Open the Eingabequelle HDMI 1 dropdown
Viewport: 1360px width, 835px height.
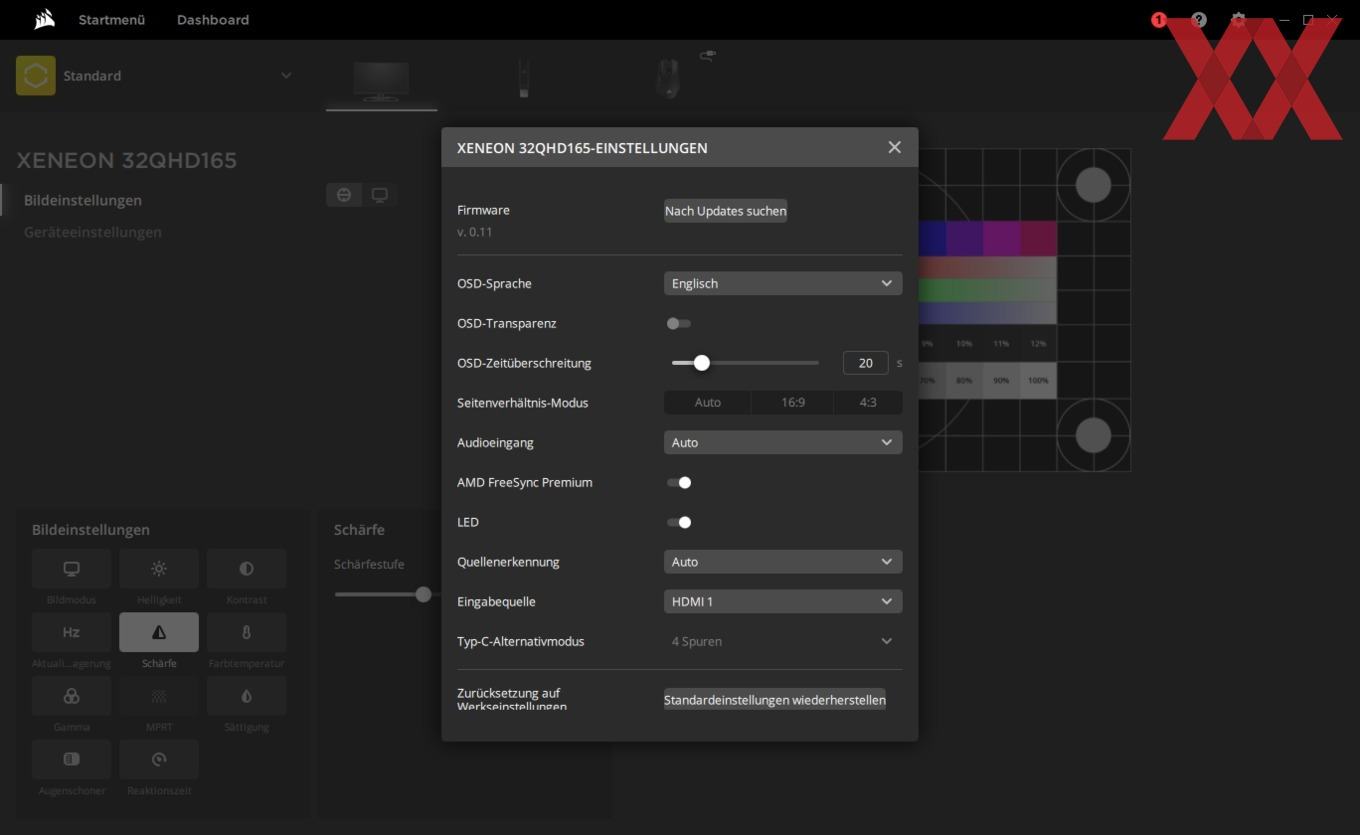pos(783,601)
